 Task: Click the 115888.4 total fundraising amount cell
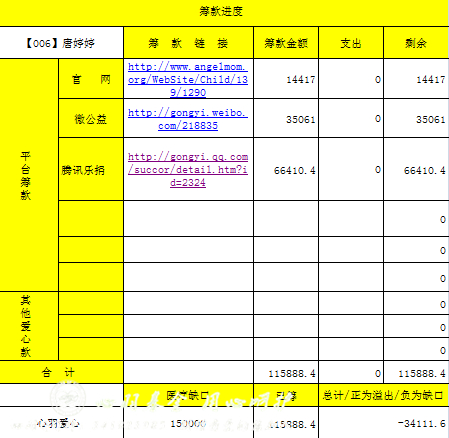[286, 373]
